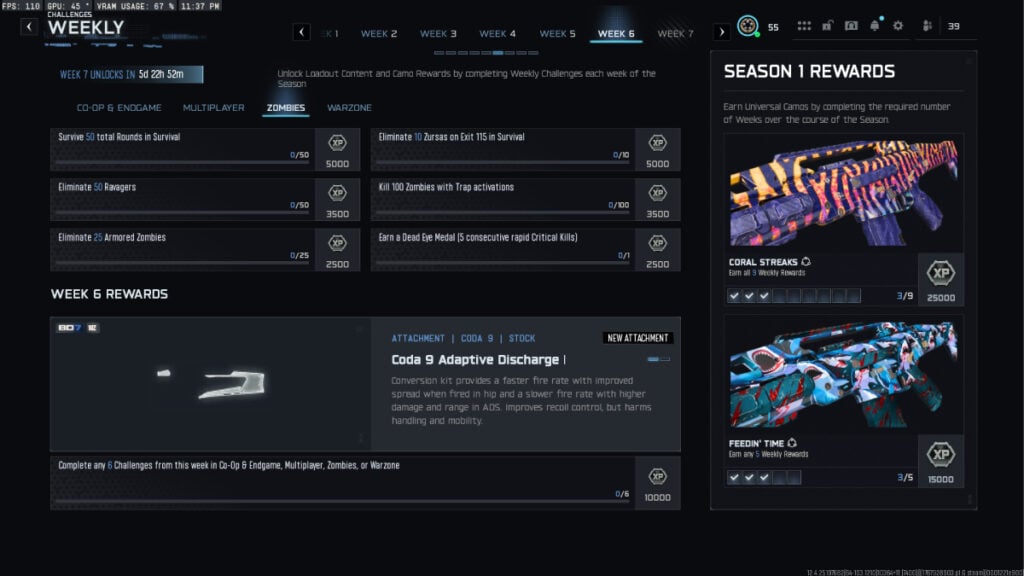The height and width of the screenshot is (576, 1024).
Task: Click the padlock unlocks icon
Action: [x=827, y=27]
